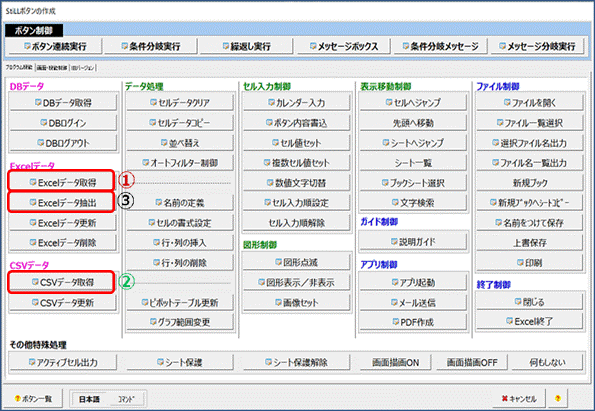Choose the メッセージボックス button
The image size is (595, 411).
pyautogui.click(x=343, y=46)
